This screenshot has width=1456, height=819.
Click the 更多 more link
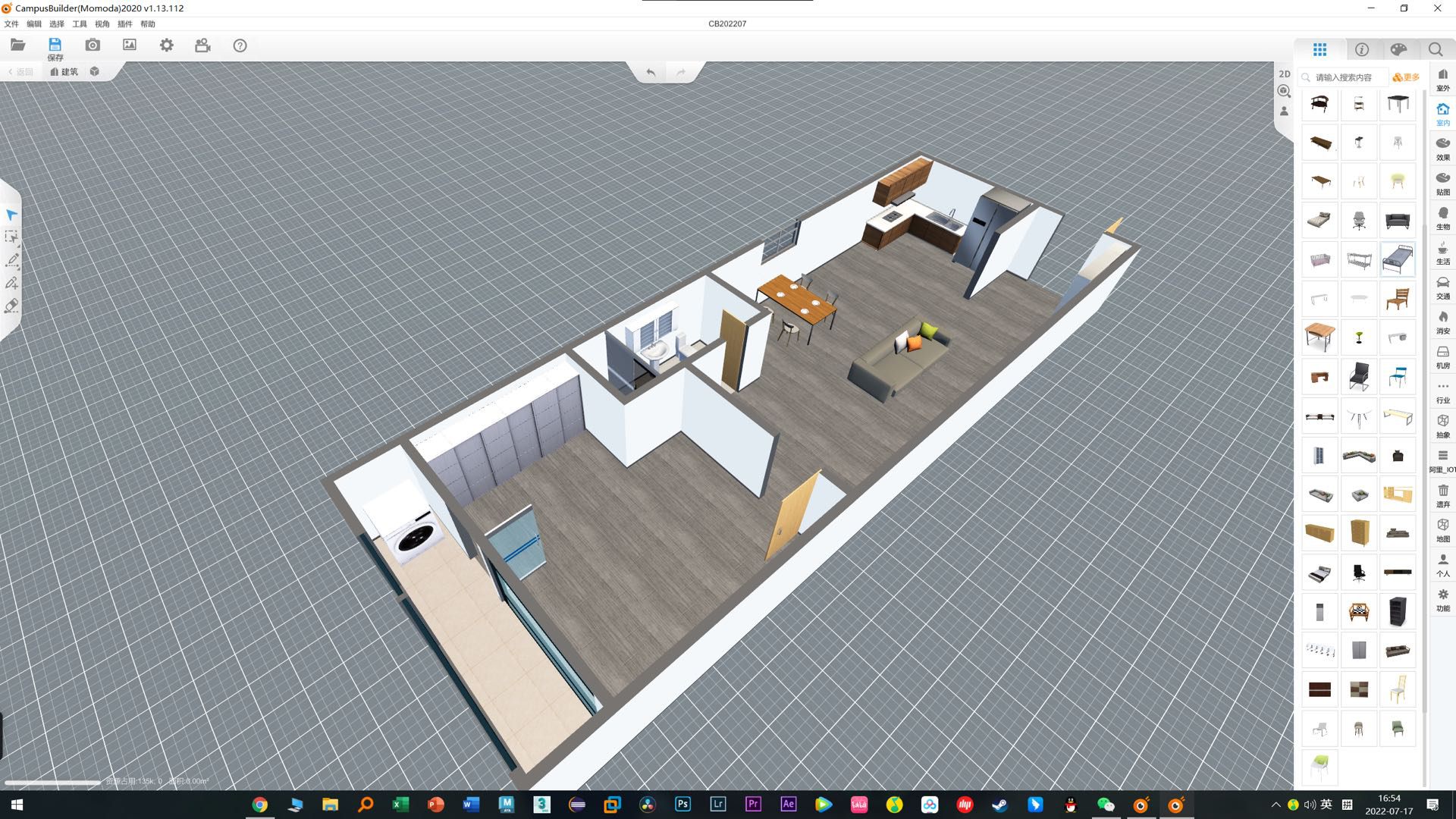(1407, 77)
